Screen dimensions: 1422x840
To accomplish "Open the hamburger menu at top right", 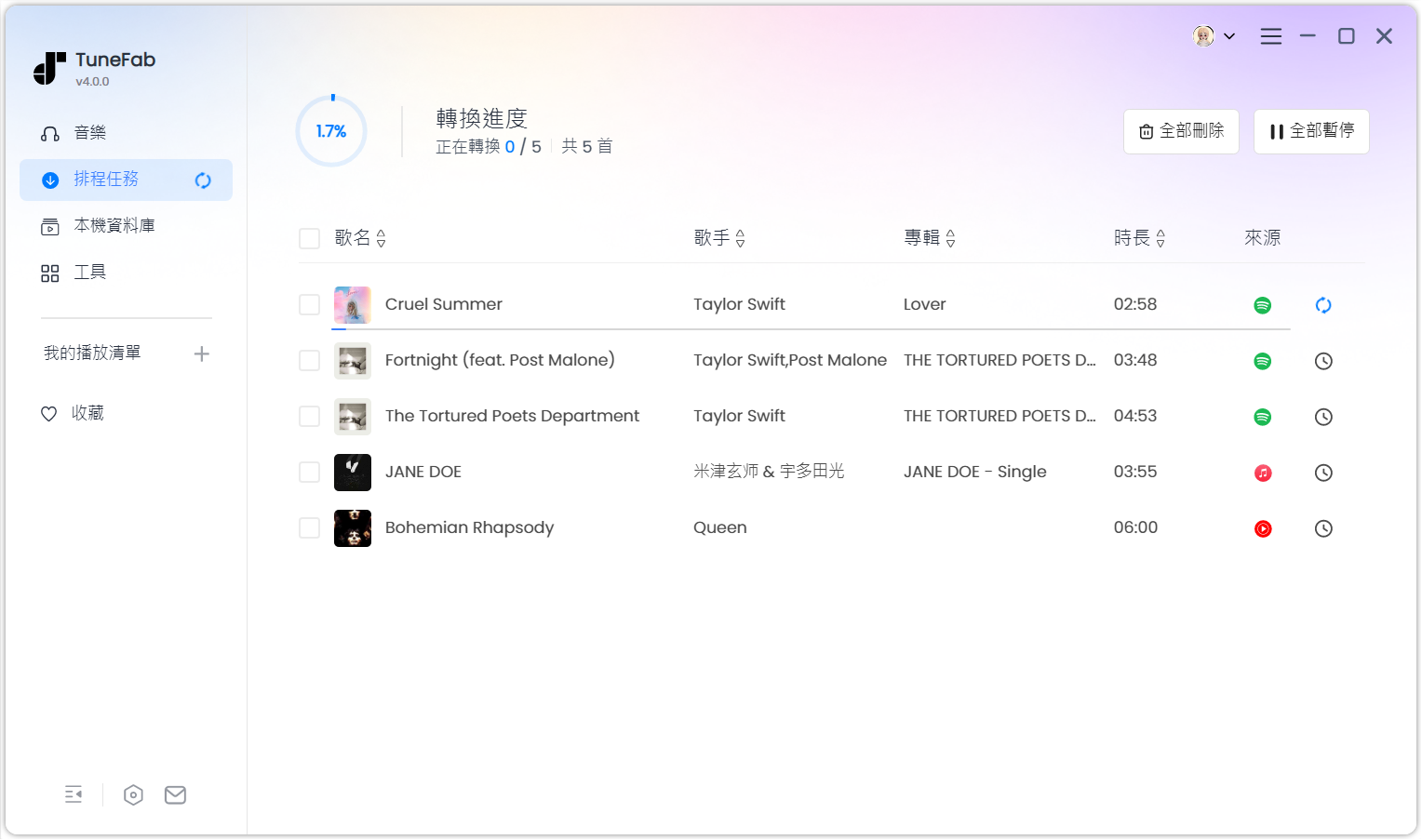I will pos(1271,35).
